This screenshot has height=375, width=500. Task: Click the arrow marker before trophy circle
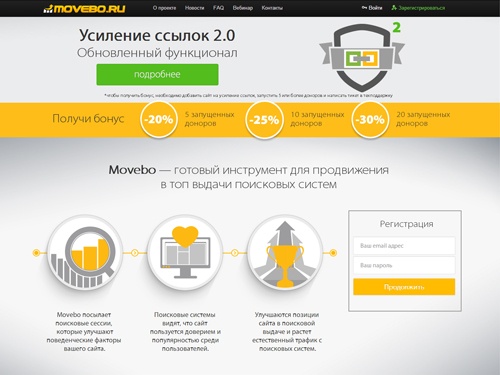pos(235,253)
